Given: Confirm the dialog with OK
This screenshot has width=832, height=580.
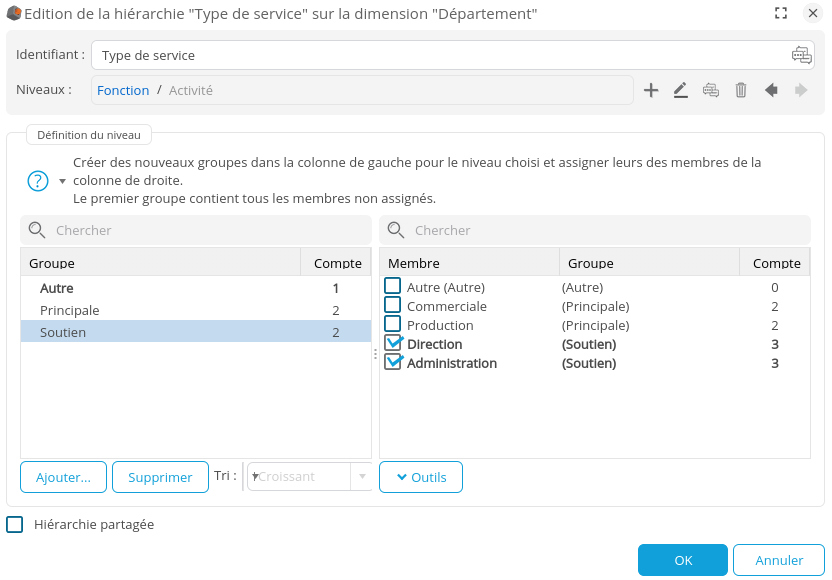Looking at the screenshot, I should pyautogui.click(x=683, y=560).
